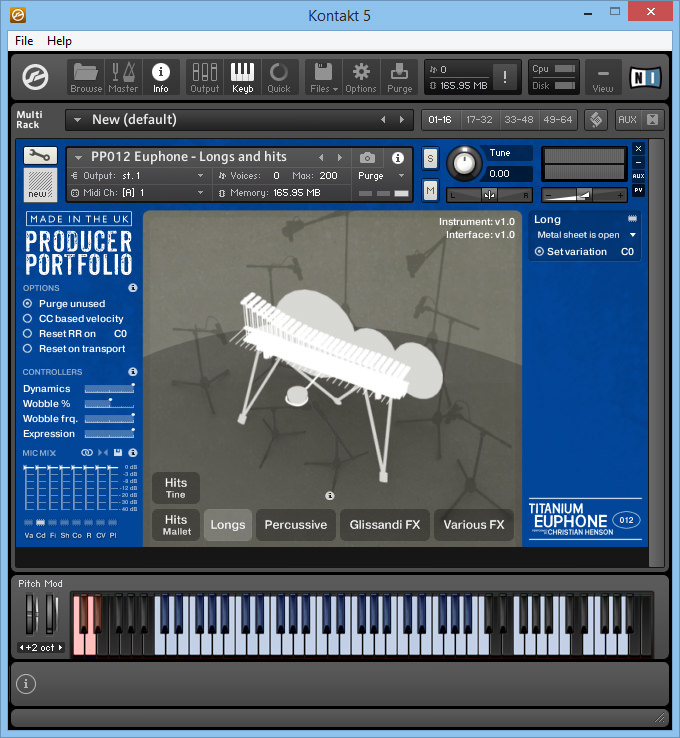The image size is (680, 738).
Task: Open the KSP multi script editor
Action: pos(596,120)
